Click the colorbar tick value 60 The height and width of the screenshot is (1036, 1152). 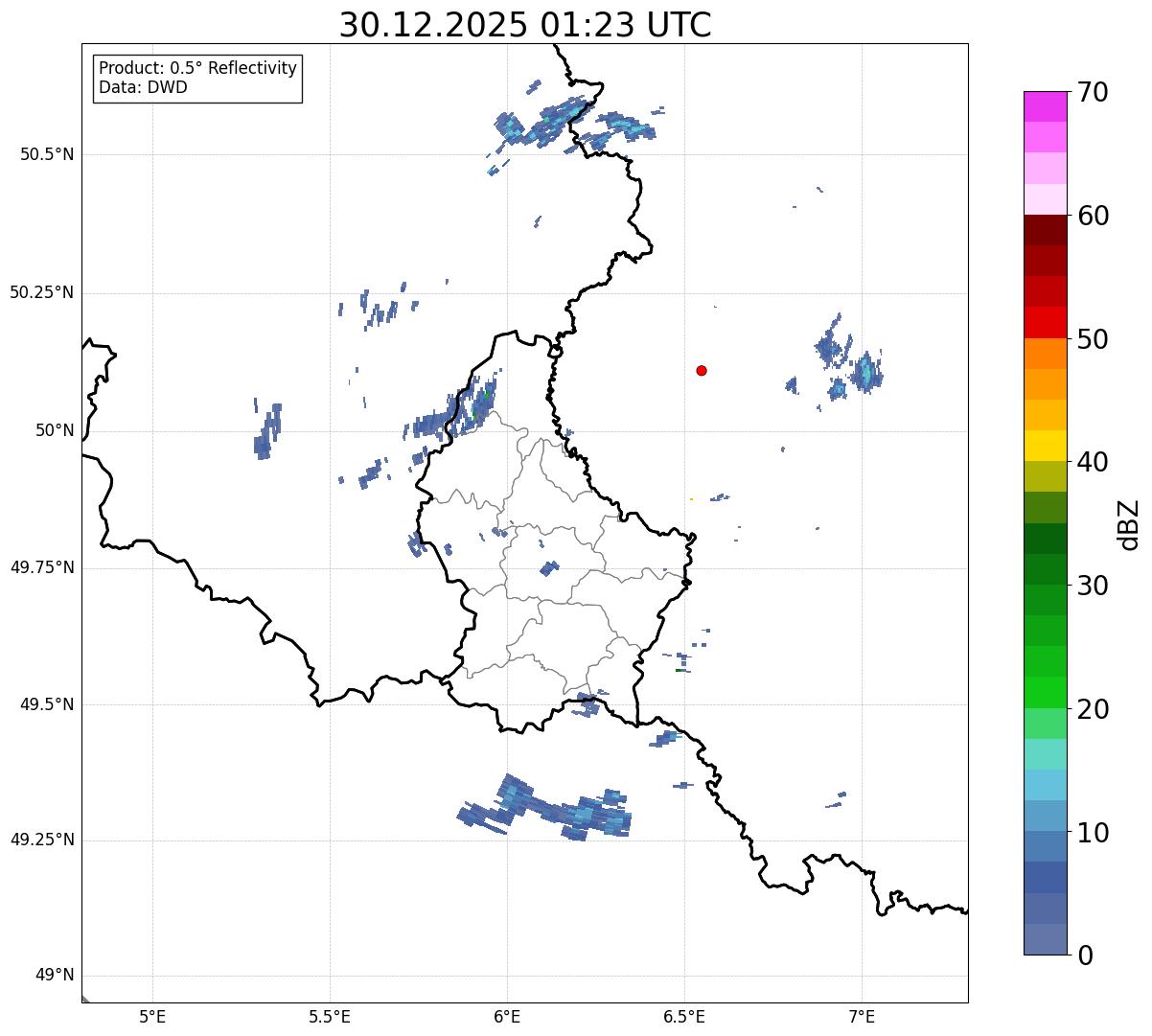(1094, 216)
